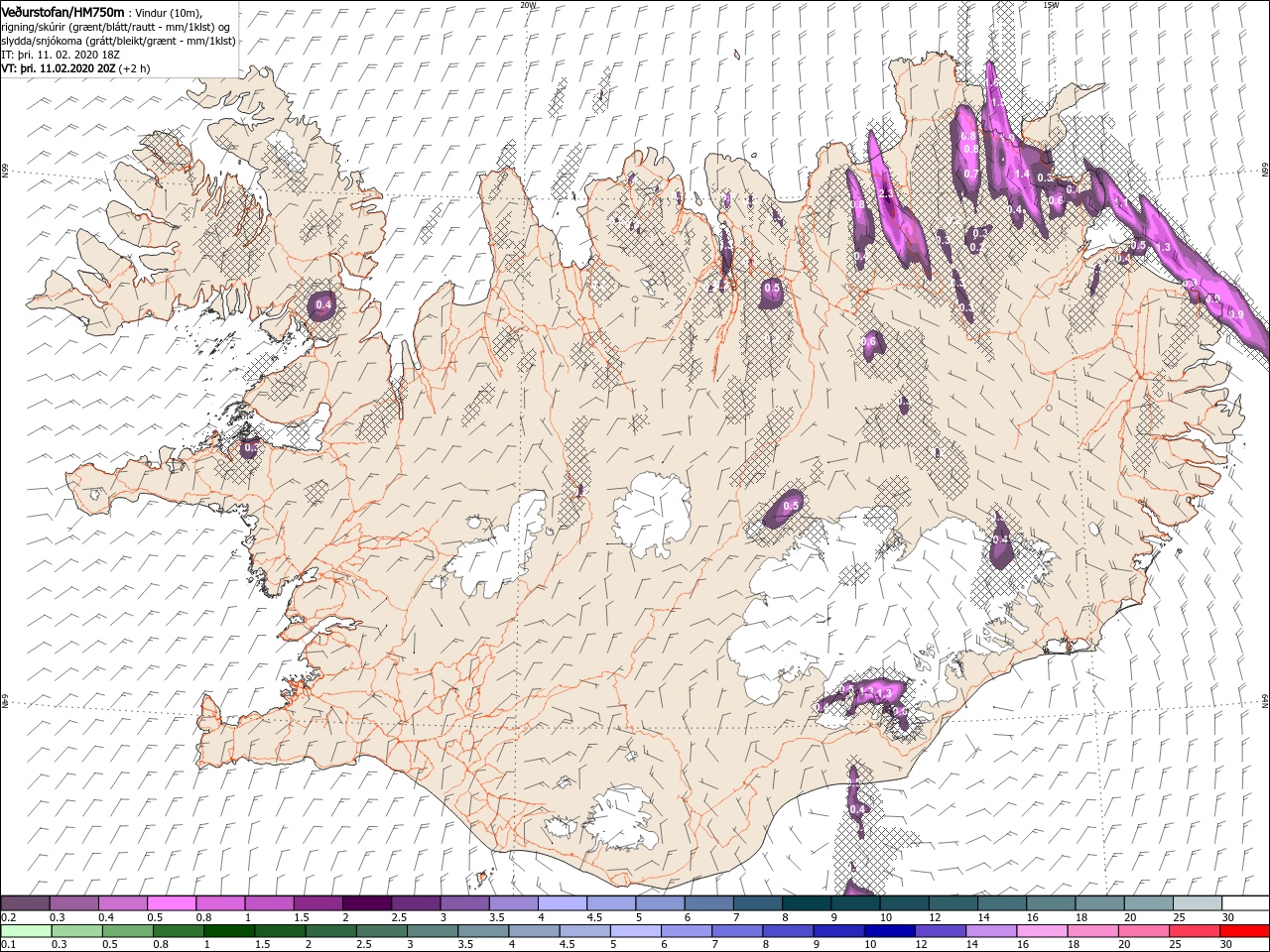Screen dimensions: 1270x952
Task: Click the 0.9 value in the eastern offshore snow band
Action: [1236, 314]
